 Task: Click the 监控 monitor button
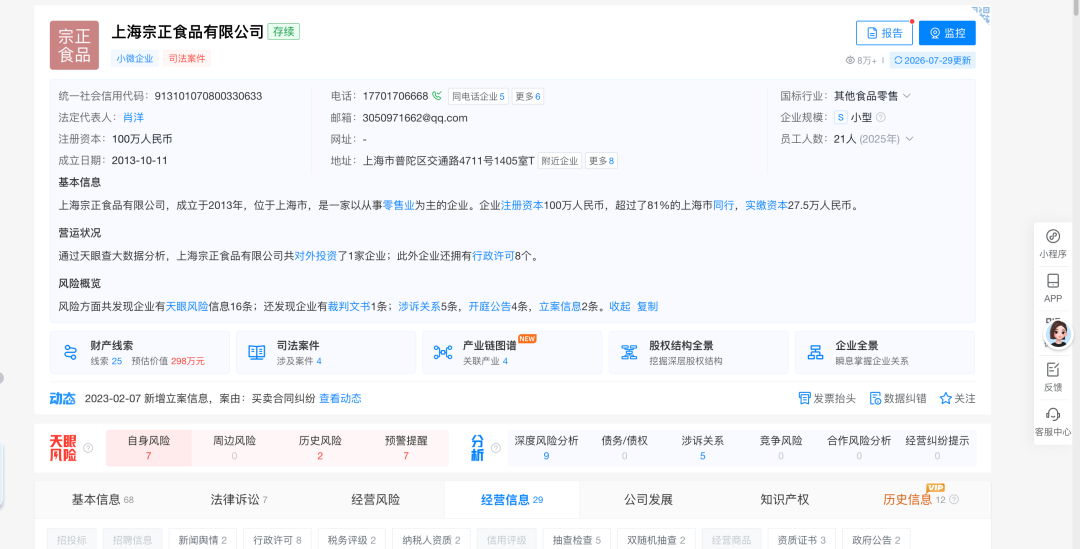947,33
